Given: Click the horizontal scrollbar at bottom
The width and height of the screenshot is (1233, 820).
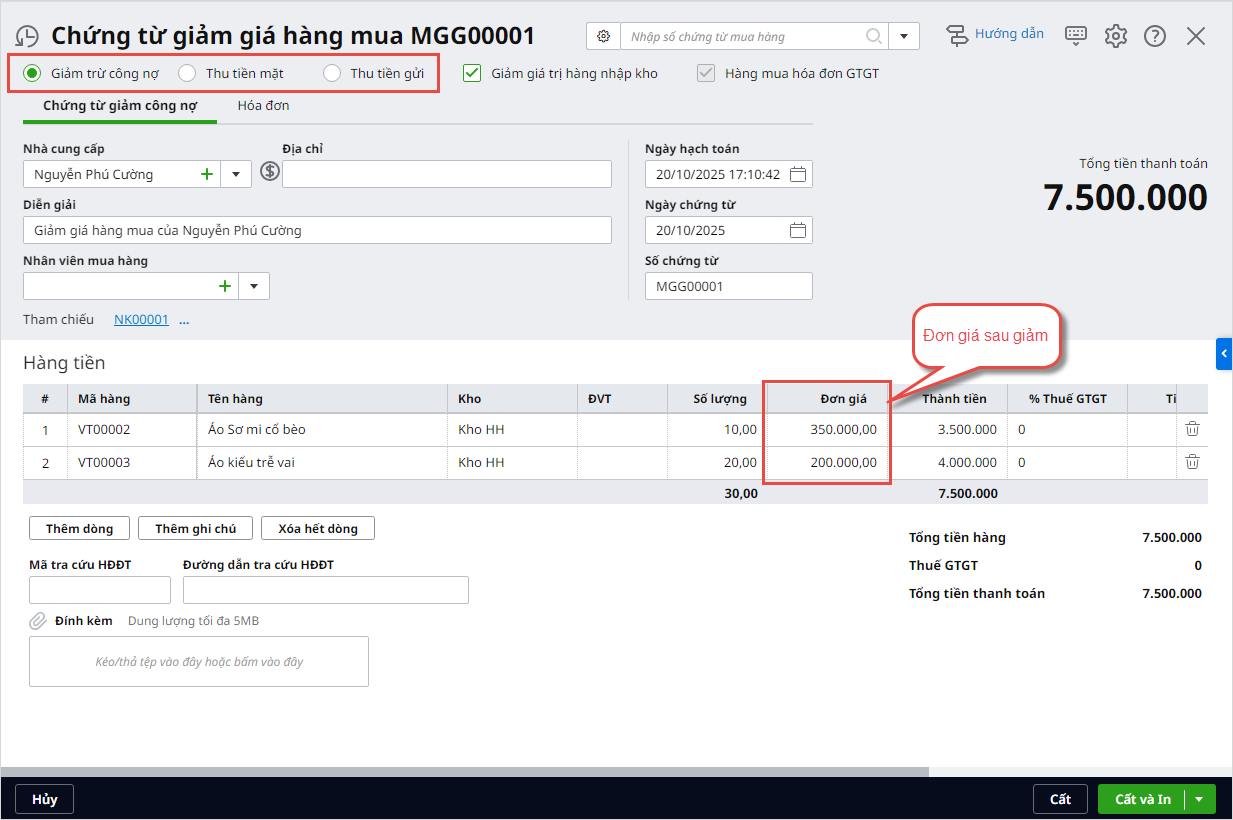Looking at the screenshot, I should 465,771.
